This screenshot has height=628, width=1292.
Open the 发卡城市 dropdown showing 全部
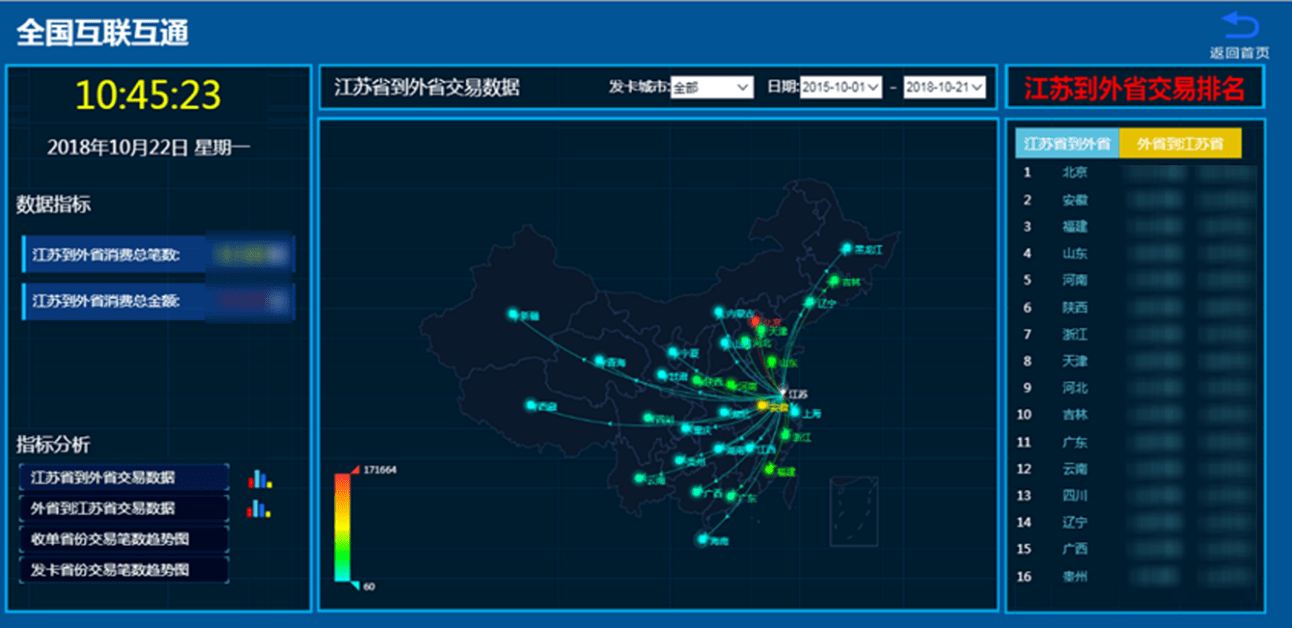coord(711,88)
